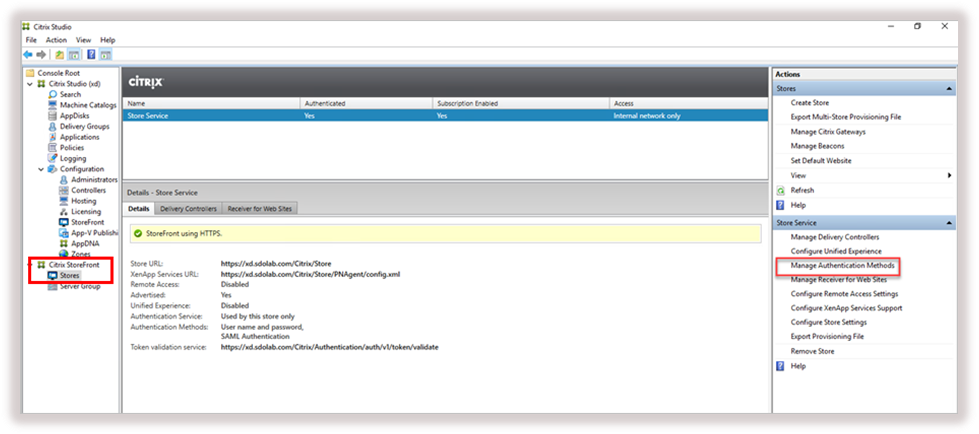979x434 pixels.
Task: Click Remove Store action
Action: pyautogui.click(x=812, y=352)
